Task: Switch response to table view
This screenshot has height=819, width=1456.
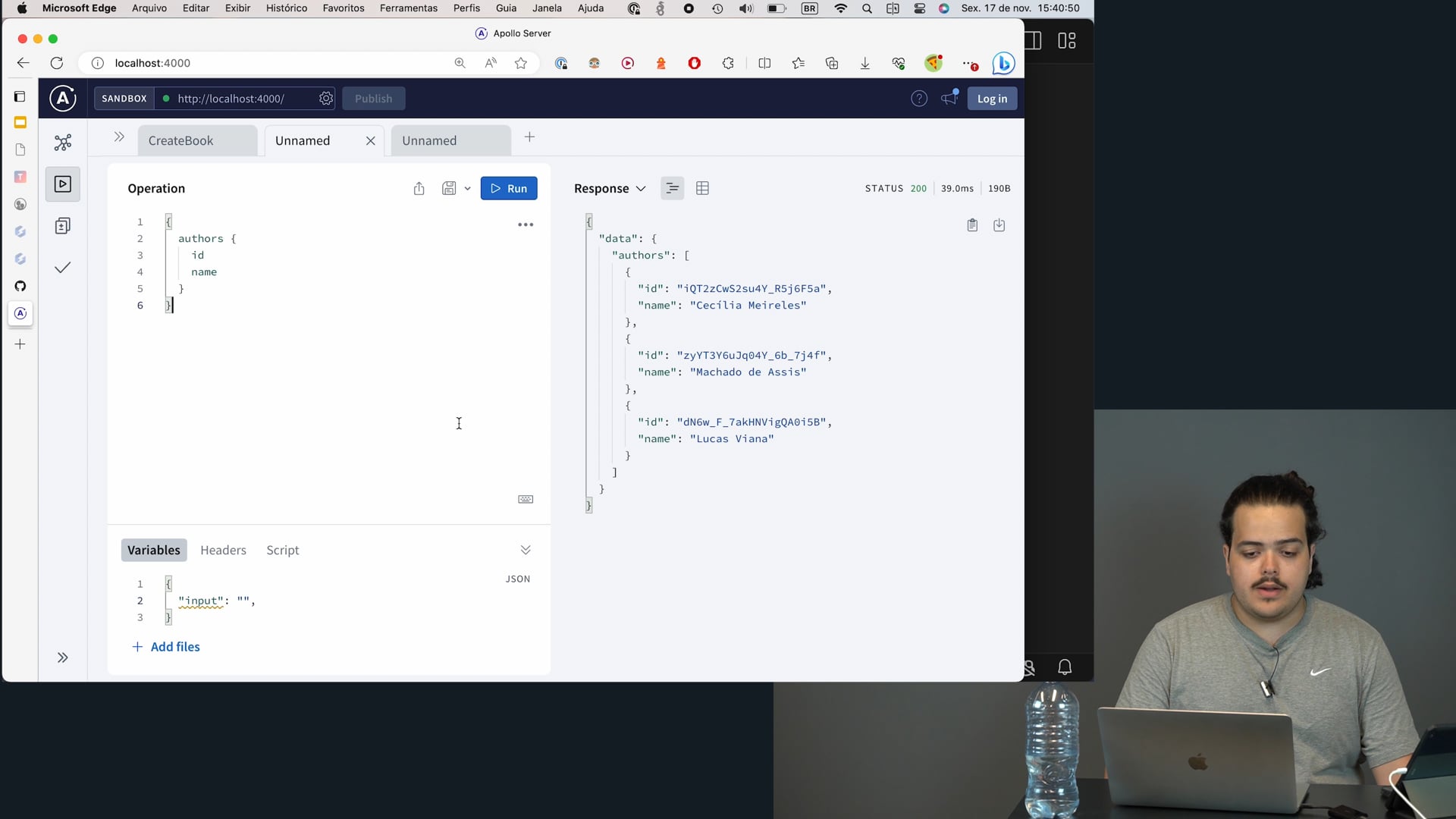Action: pyautogui.click(x=702, y=189)
